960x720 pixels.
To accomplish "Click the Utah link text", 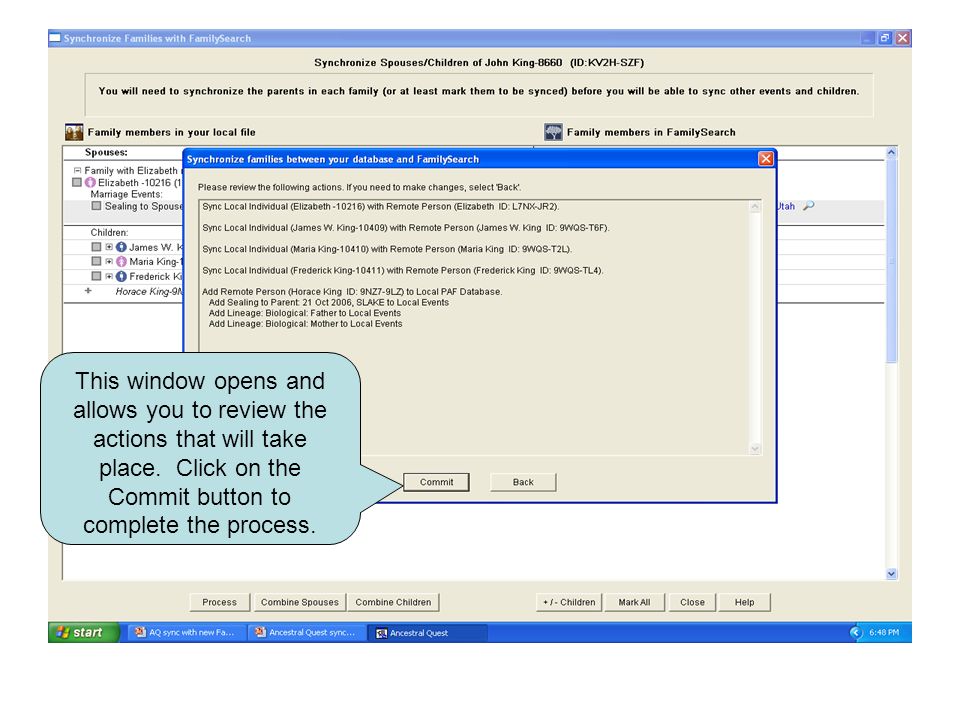I will click(786, 206).
